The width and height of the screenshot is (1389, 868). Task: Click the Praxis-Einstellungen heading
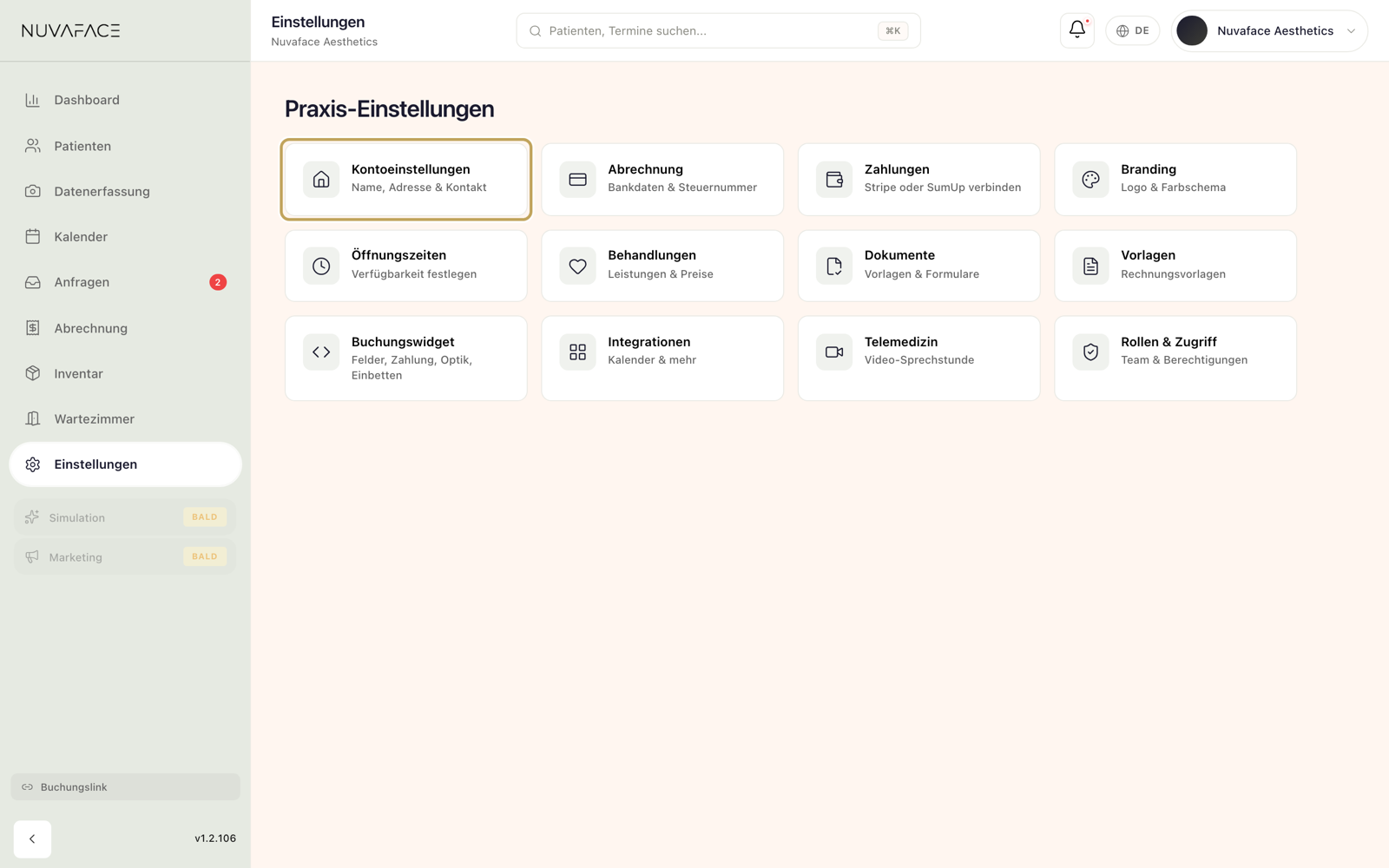[390, 109]
